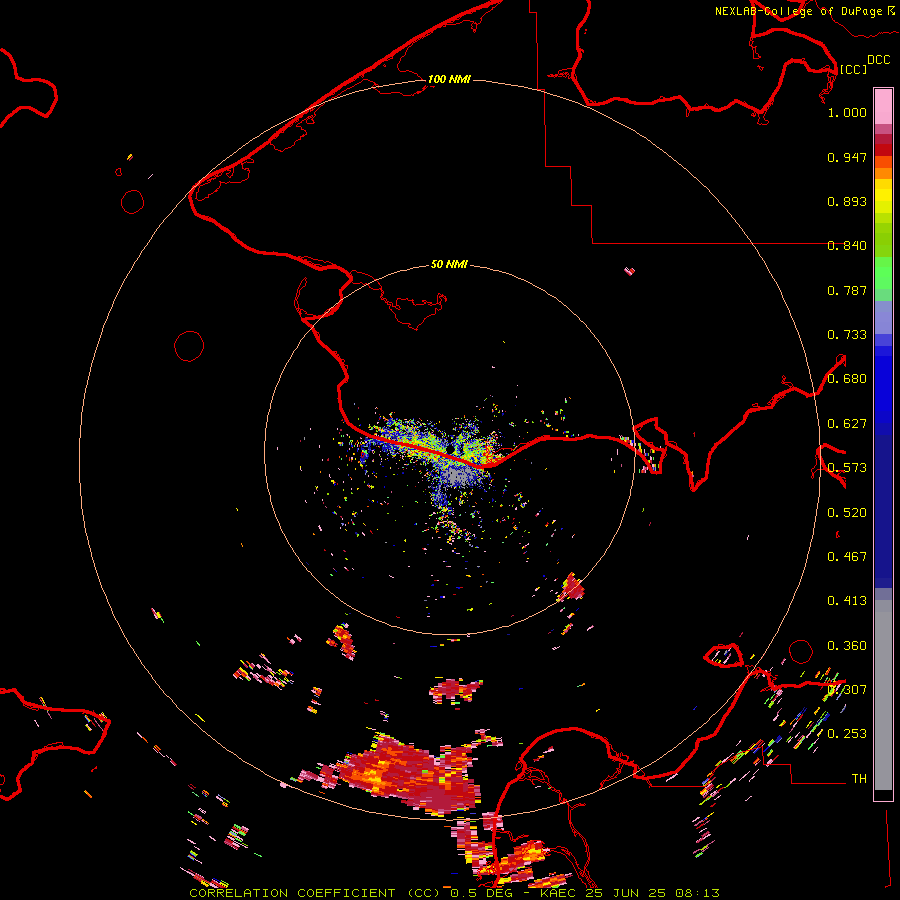Click the 0.520 scale value
This screenshot has width=900, height=900.
[847, 513]
